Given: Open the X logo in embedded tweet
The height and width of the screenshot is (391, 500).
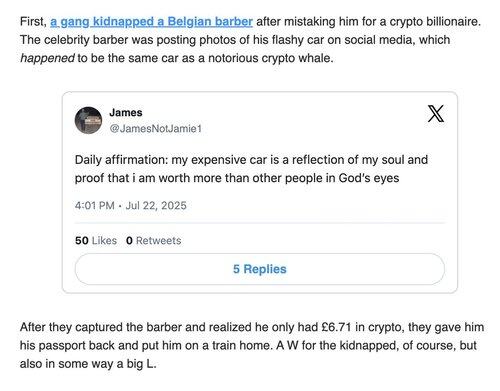Looking at the screenshot, I should tap(436, 114).
